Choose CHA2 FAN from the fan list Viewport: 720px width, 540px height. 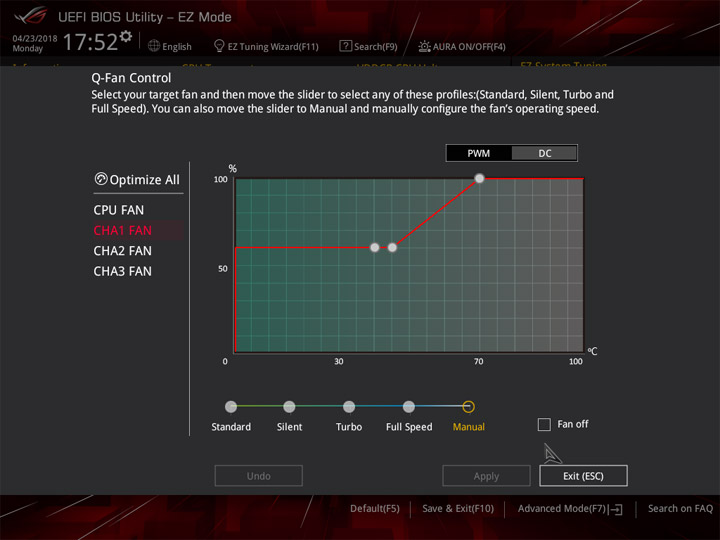tap(123, 251)
